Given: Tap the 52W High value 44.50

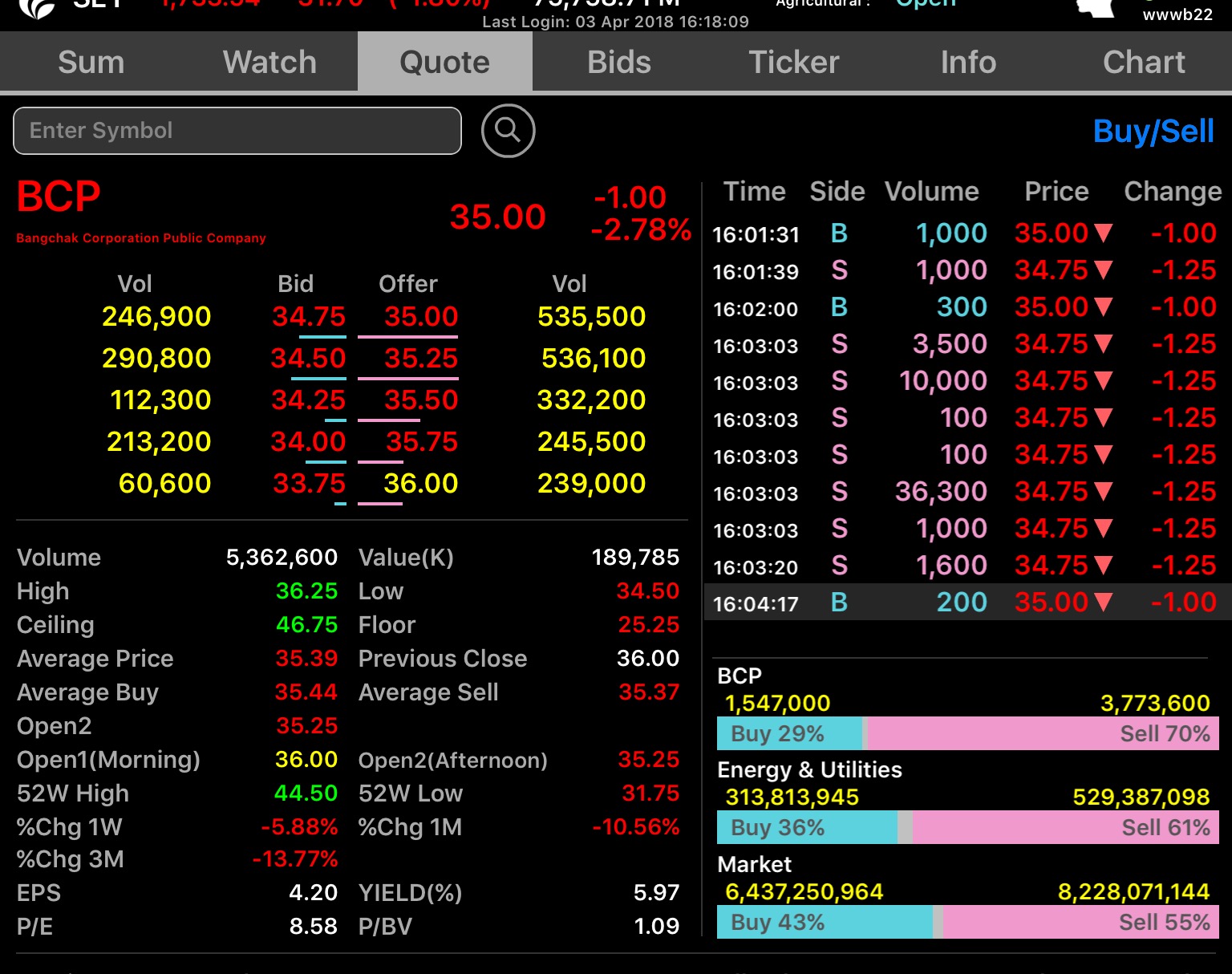Looking at the screenshot, I should (x=306, y=793).
